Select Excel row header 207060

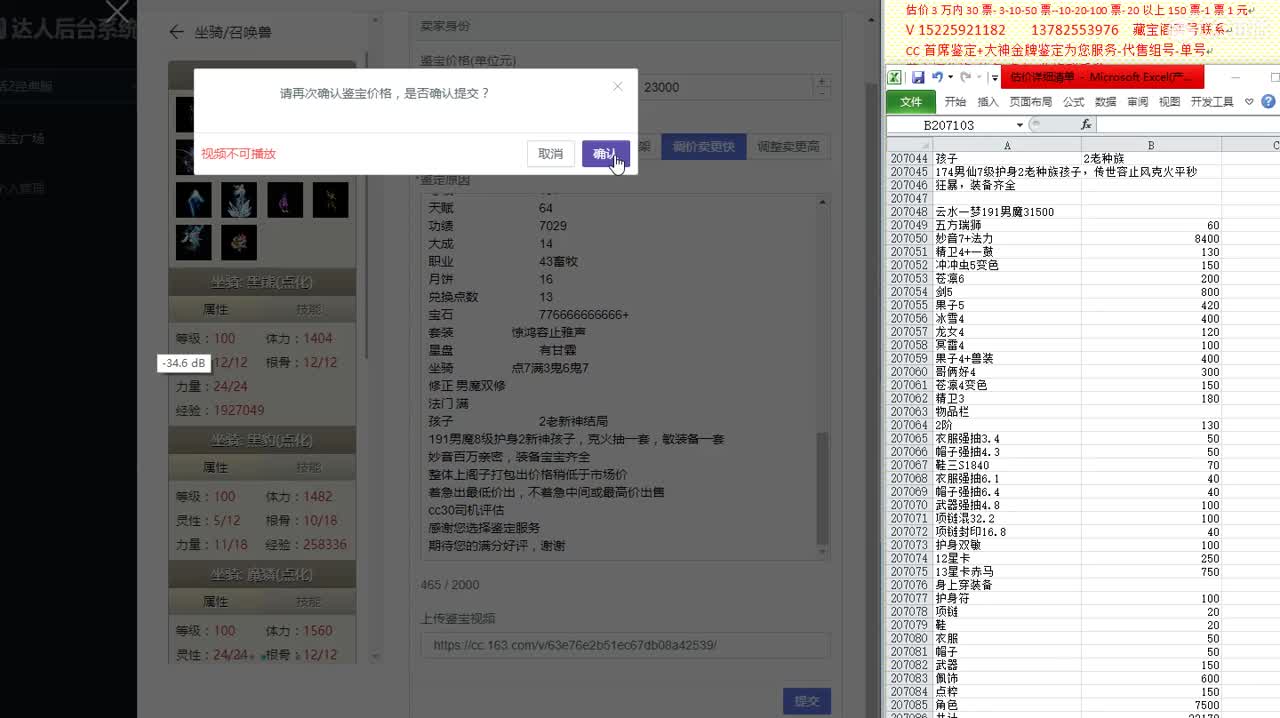pyautogui.click(x=909, y=372)
